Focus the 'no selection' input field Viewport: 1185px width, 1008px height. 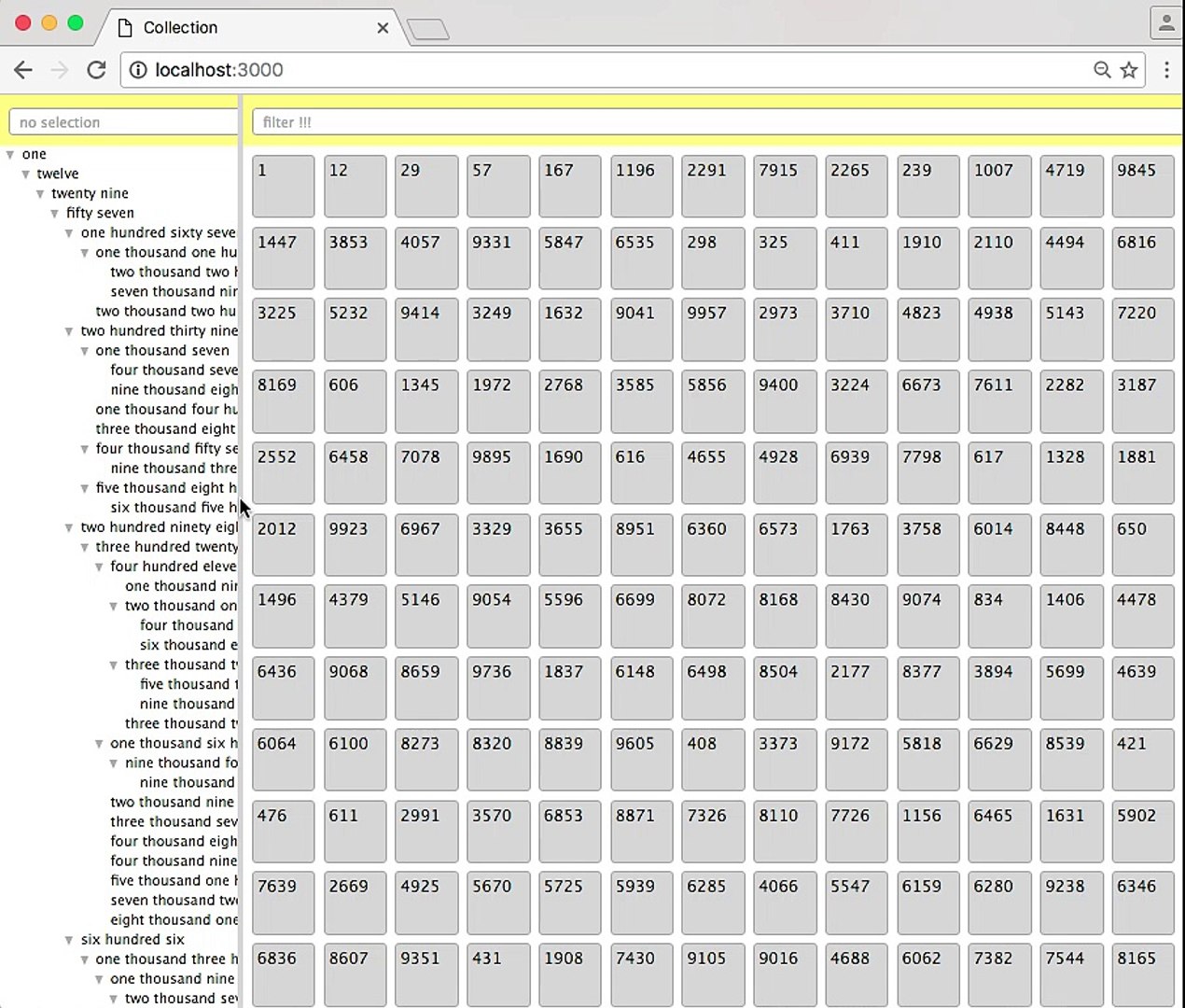click(x=123, y=122)
